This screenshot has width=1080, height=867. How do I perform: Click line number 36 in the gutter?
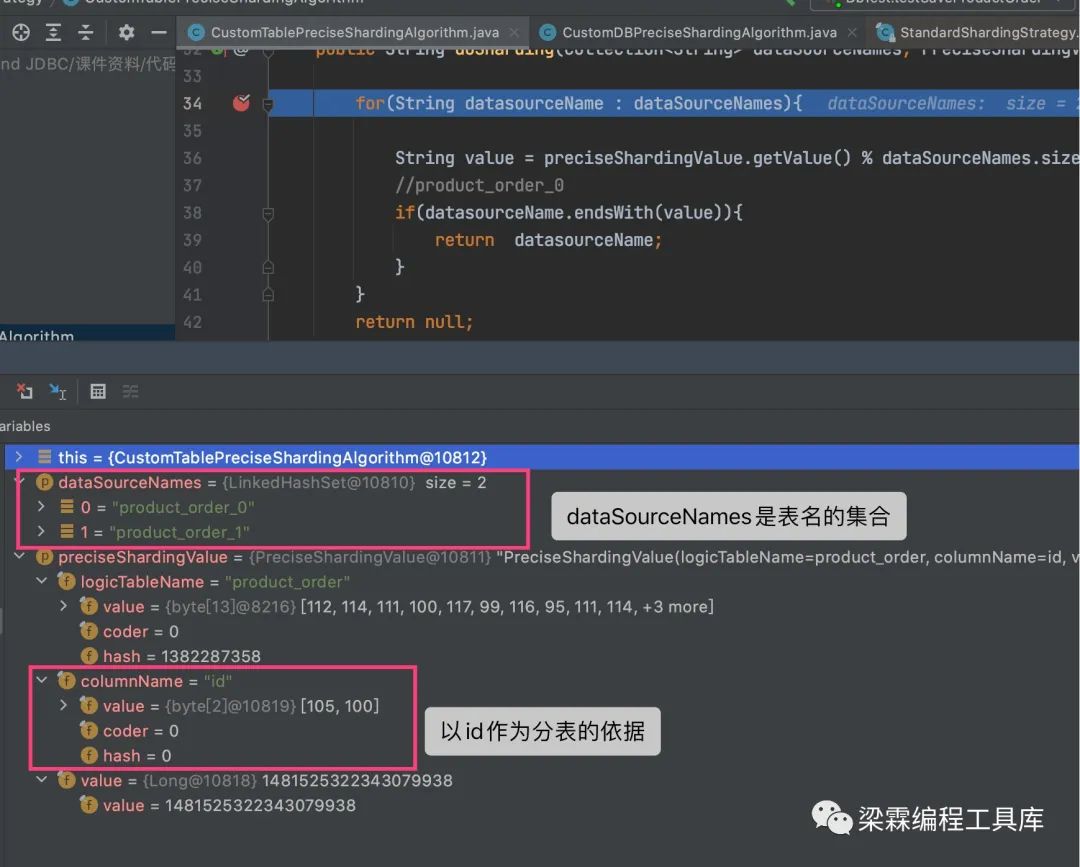pos(192,158)
